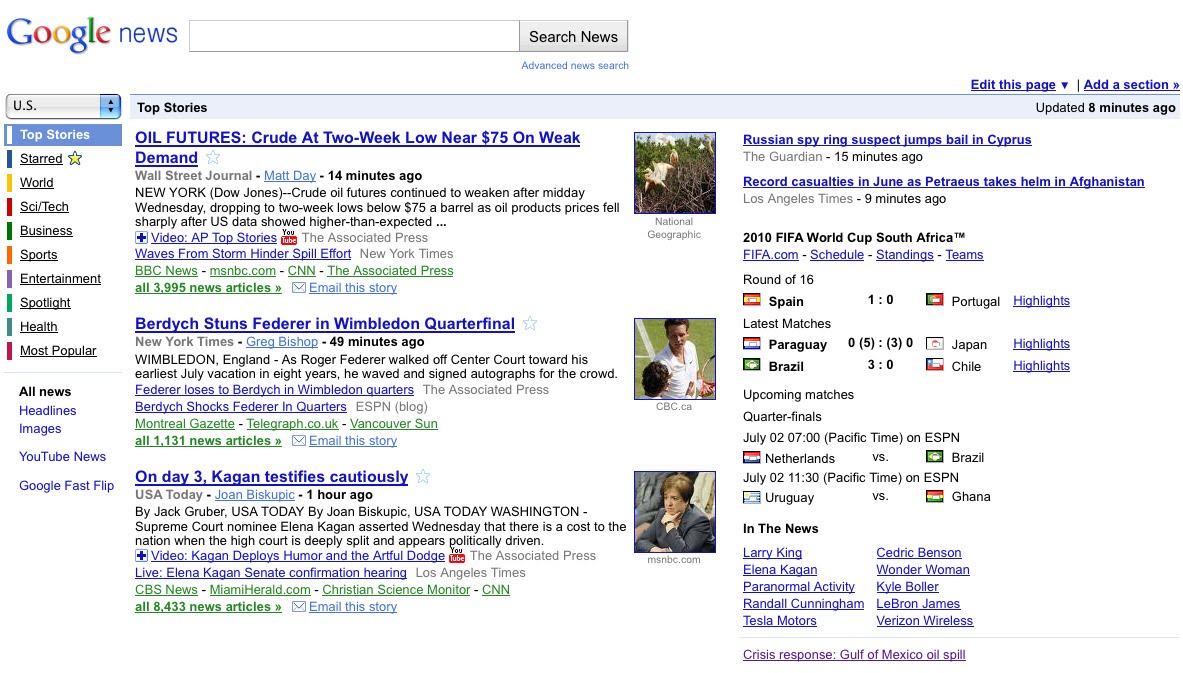This screenshot has width=1183, height=673.
Task: Click the Japan flag icon
Action: click(x=935, y=343)
